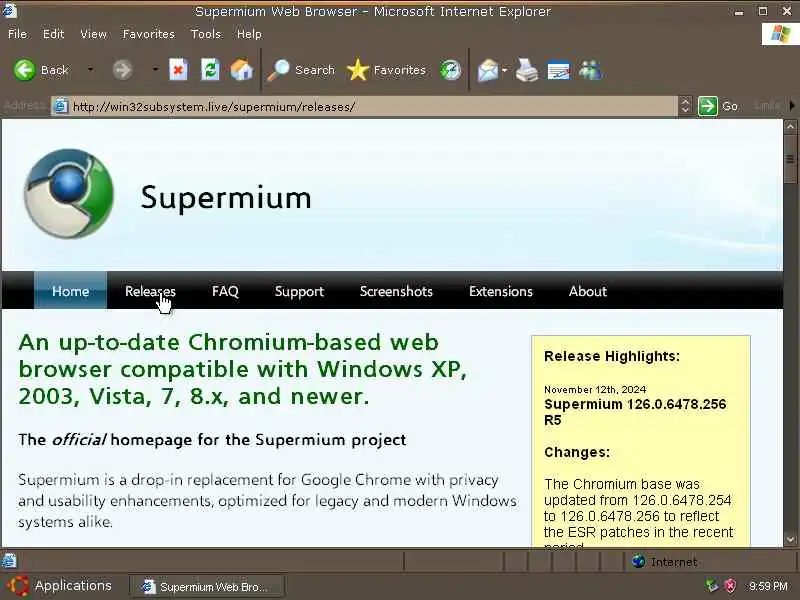Click the official homepage subtitle text
The width and height of the screenshot is (800, 600).
(x=212, y=440)
